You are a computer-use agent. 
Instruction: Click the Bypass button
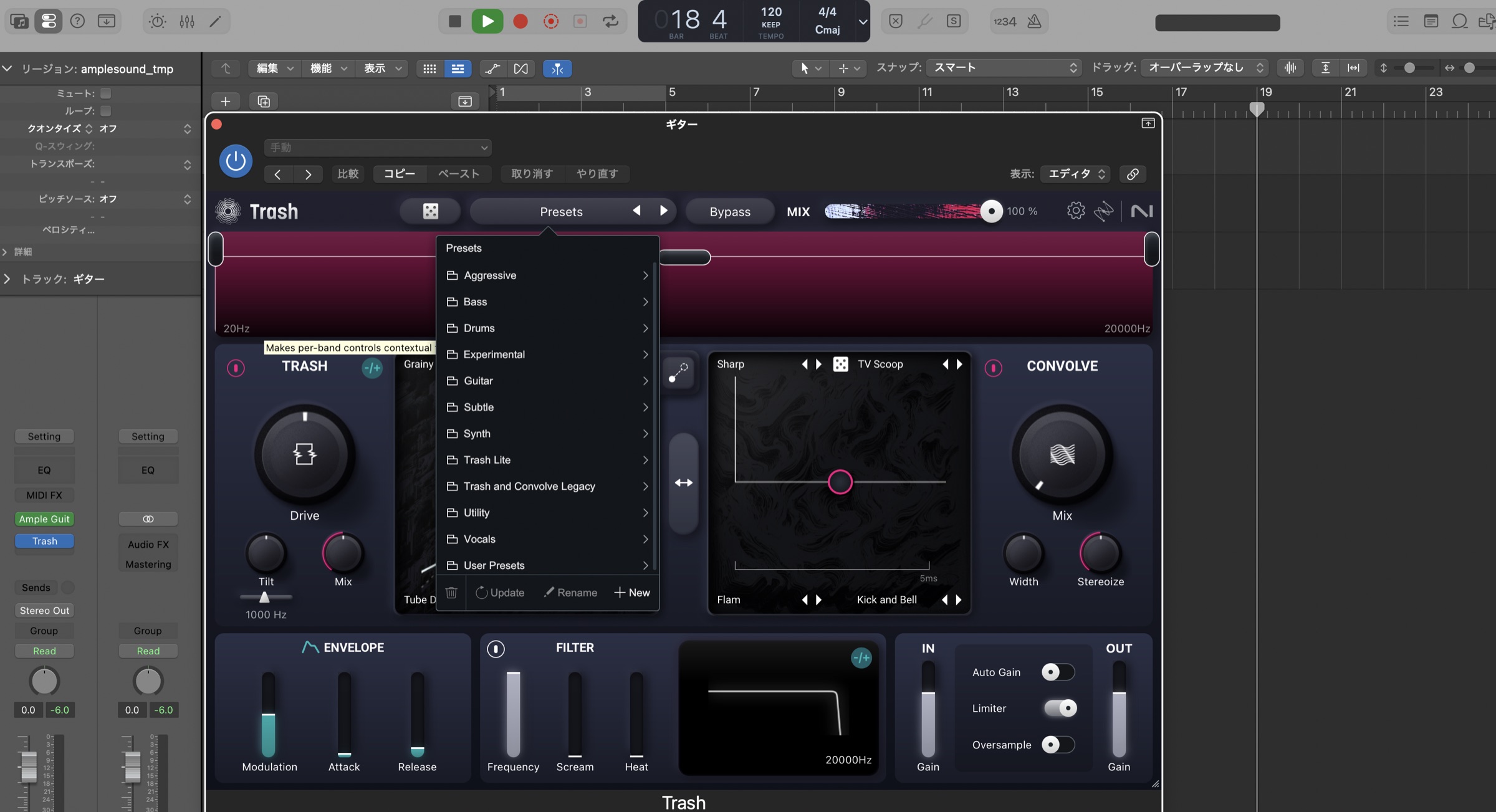click(730, 211)
